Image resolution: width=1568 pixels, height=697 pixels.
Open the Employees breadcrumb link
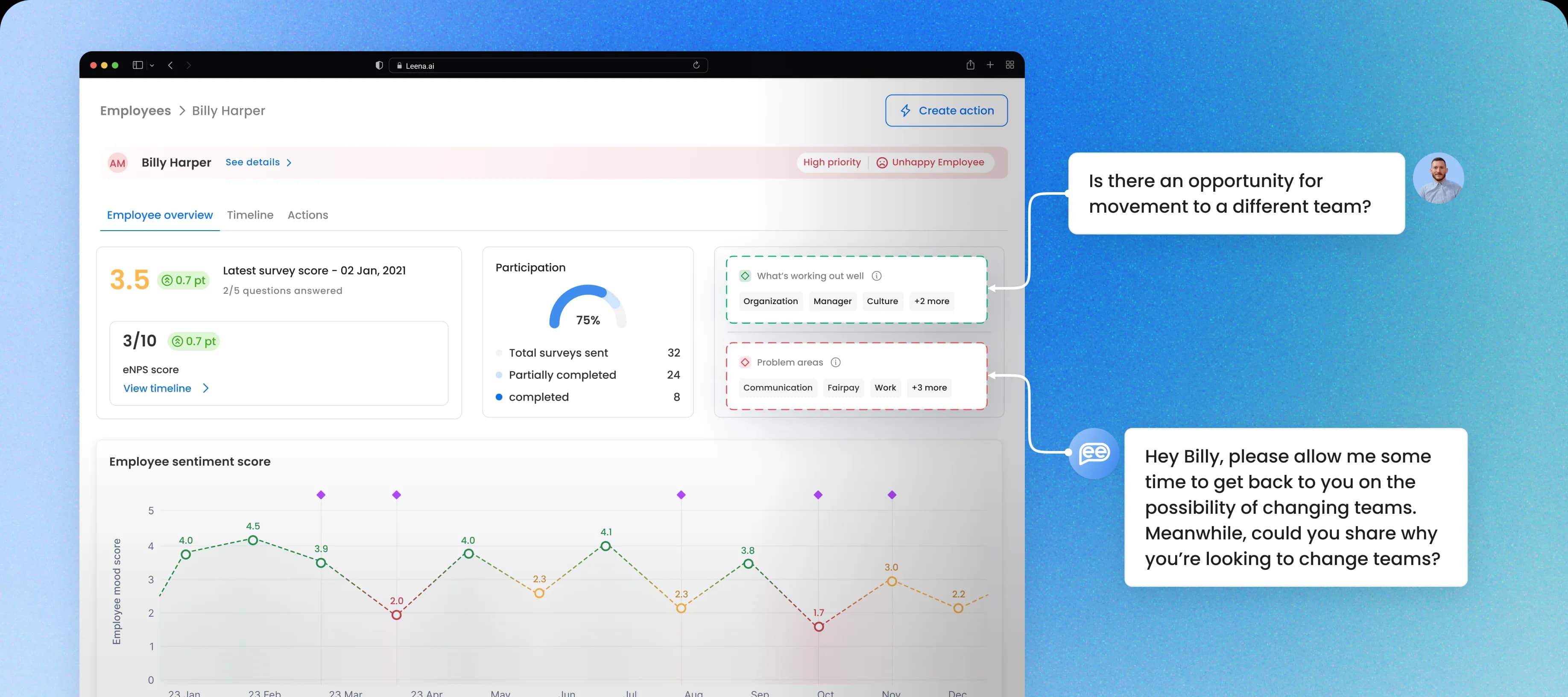(135, 111)
